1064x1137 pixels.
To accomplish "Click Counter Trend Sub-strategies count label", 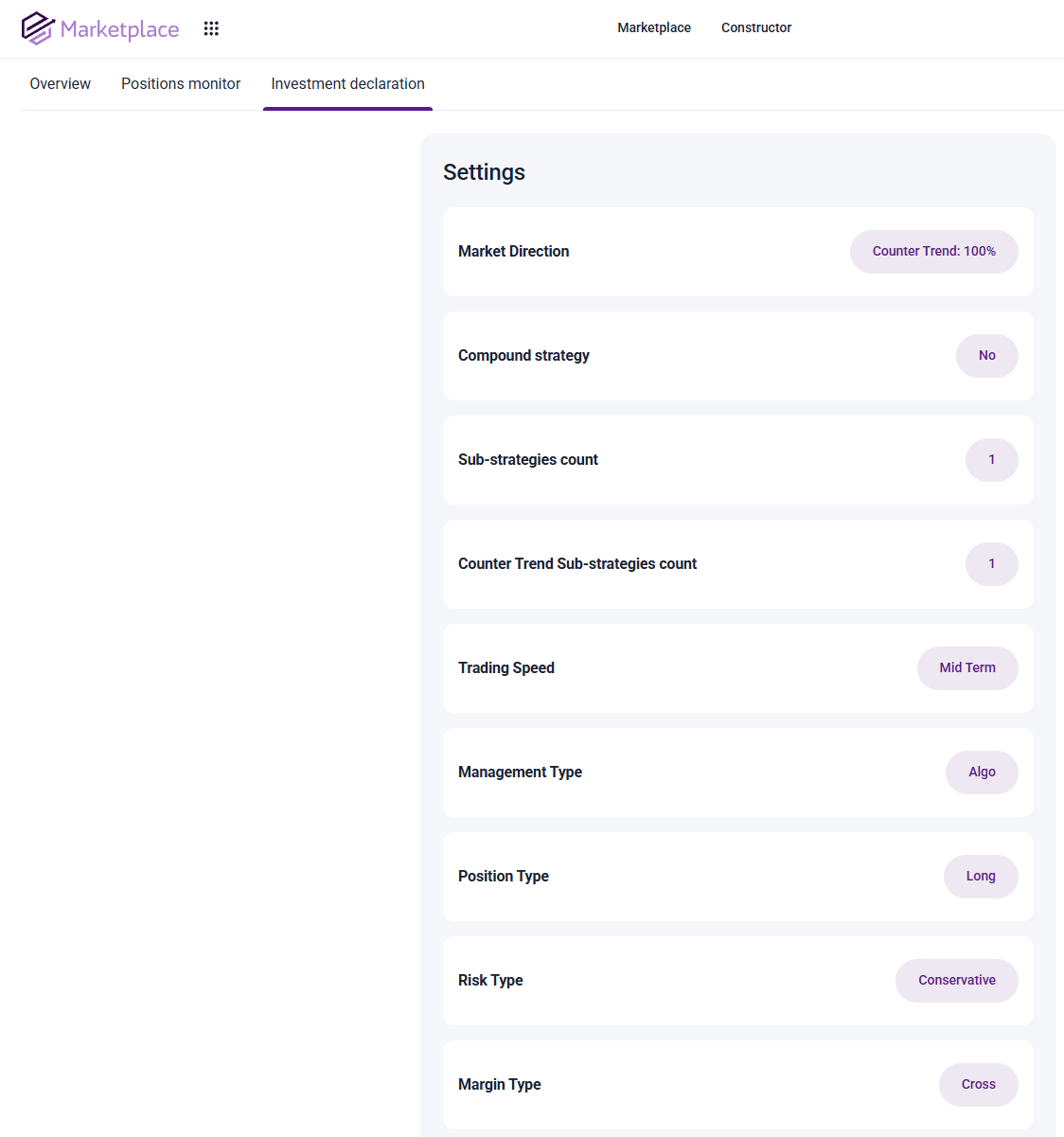I will [x=577, y=563].
